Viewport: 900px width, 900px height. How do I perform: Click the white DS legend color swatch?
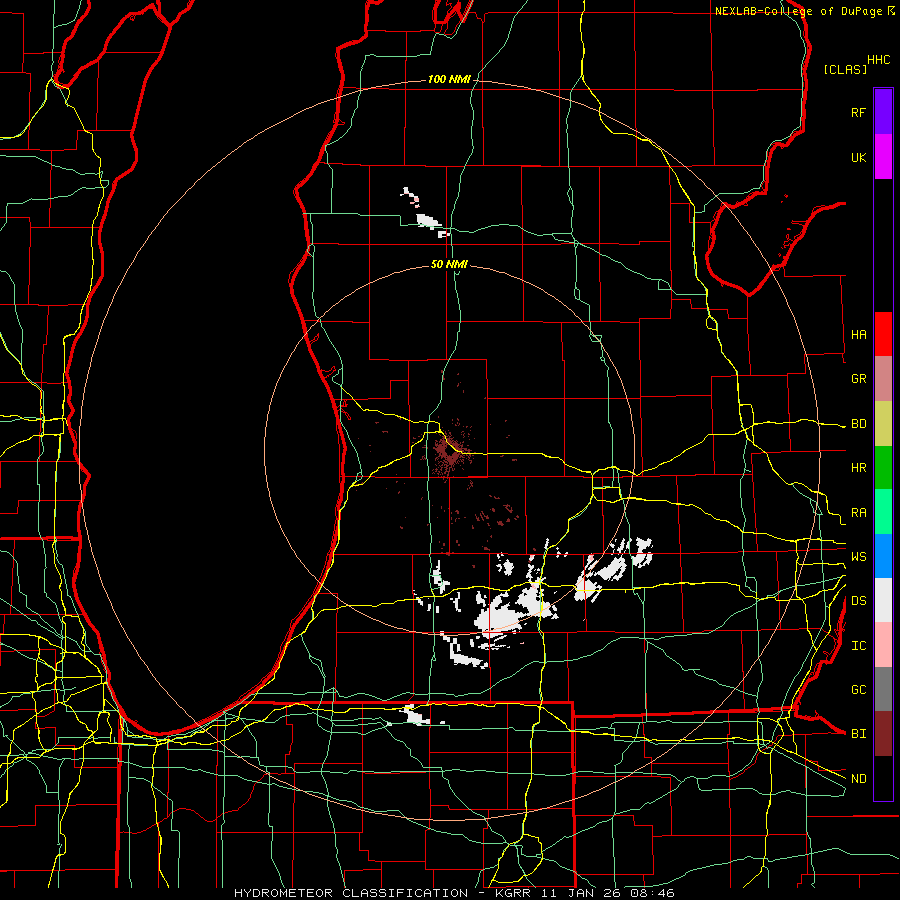pyautogui.click(x=883, y=600)
